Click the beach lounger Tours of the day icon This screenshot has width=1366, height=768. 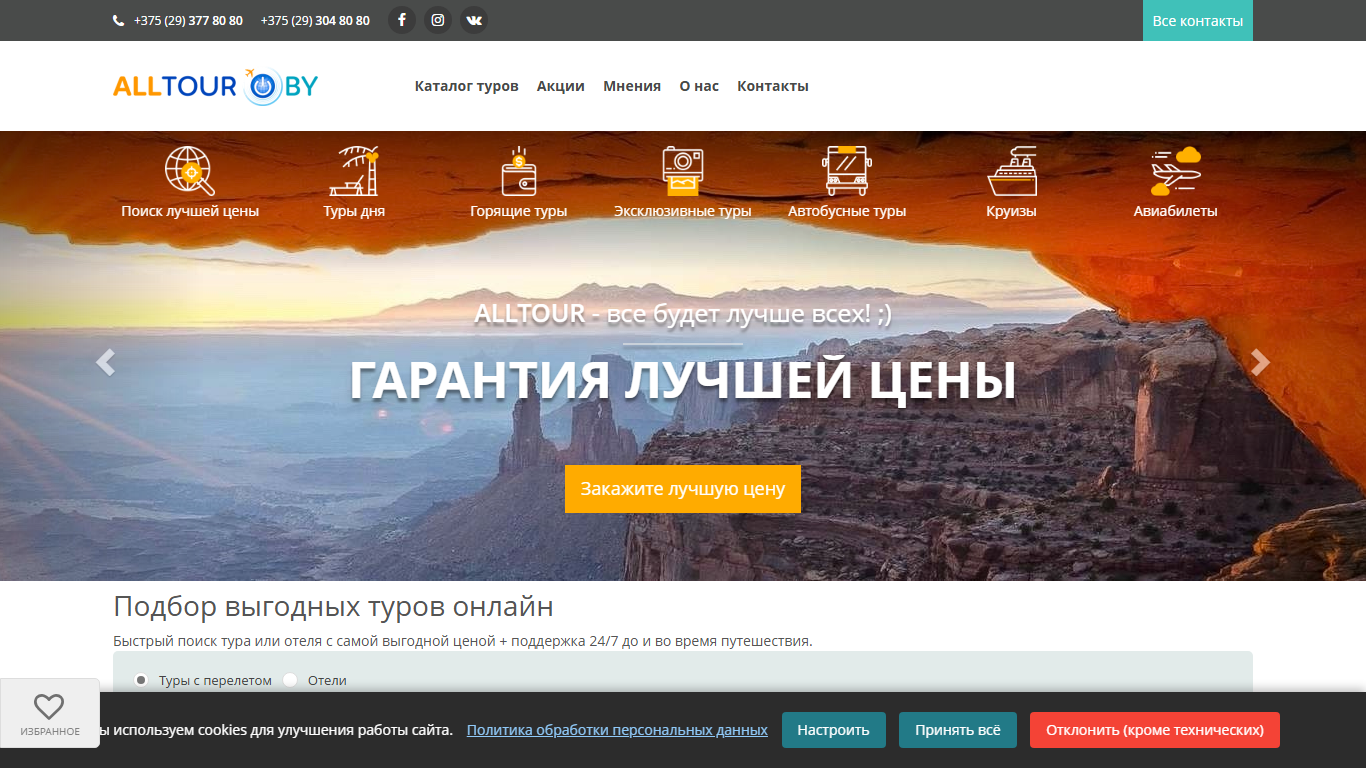point(354,171)
